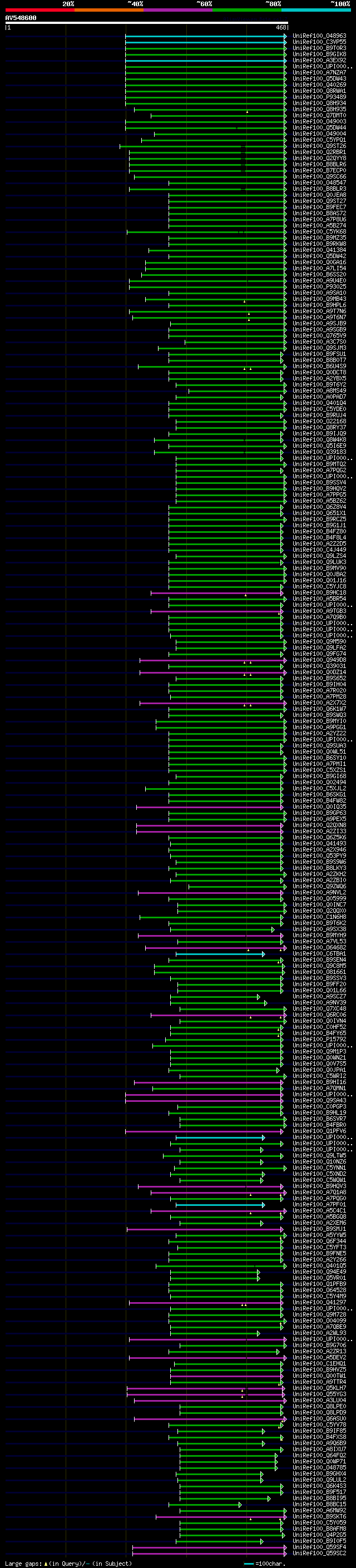Select hit label UniRef100_Q5KLH7

coord(319,1388)
